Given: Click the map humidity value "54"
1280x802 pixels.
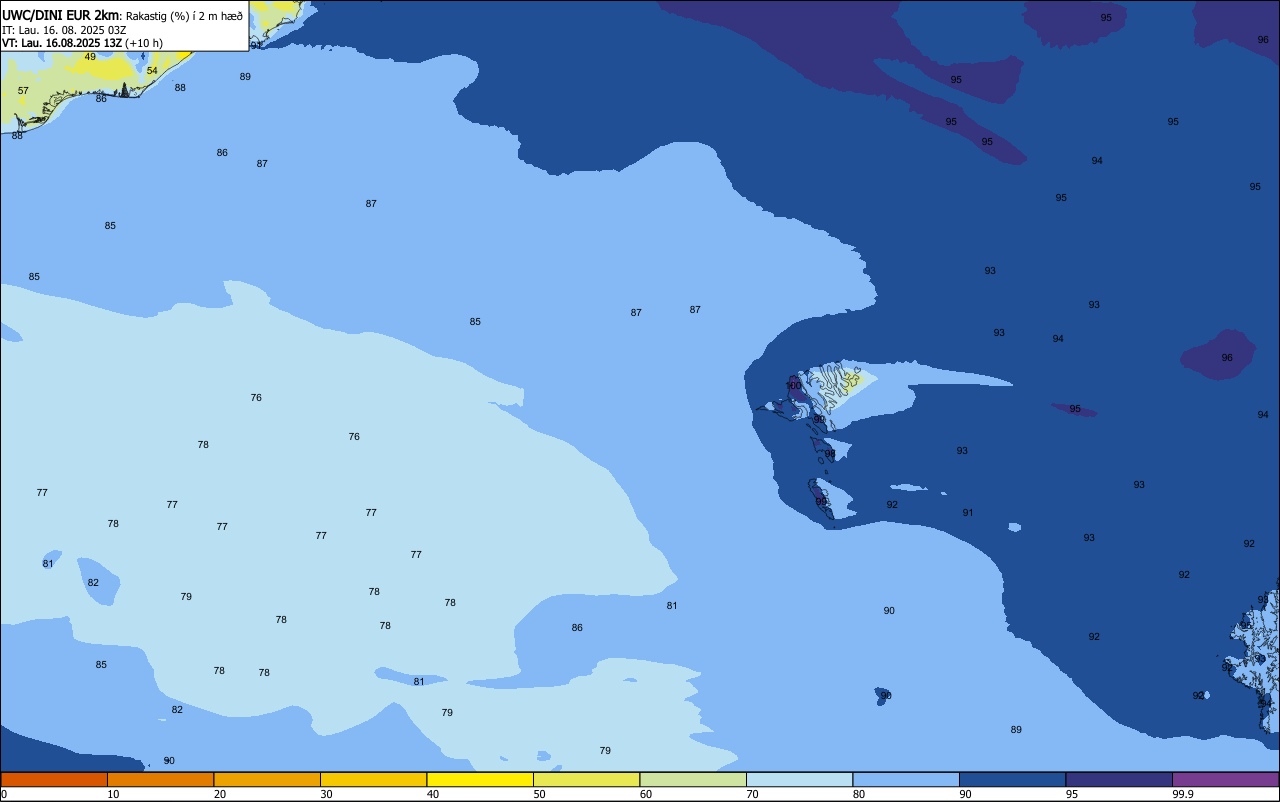Looking at the screenshot, I should [152, 71].
